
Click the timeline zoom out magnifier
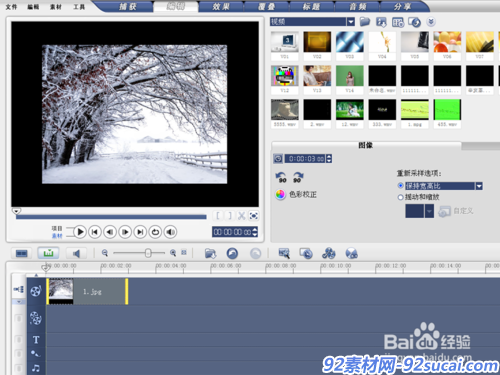coord(105,253)
